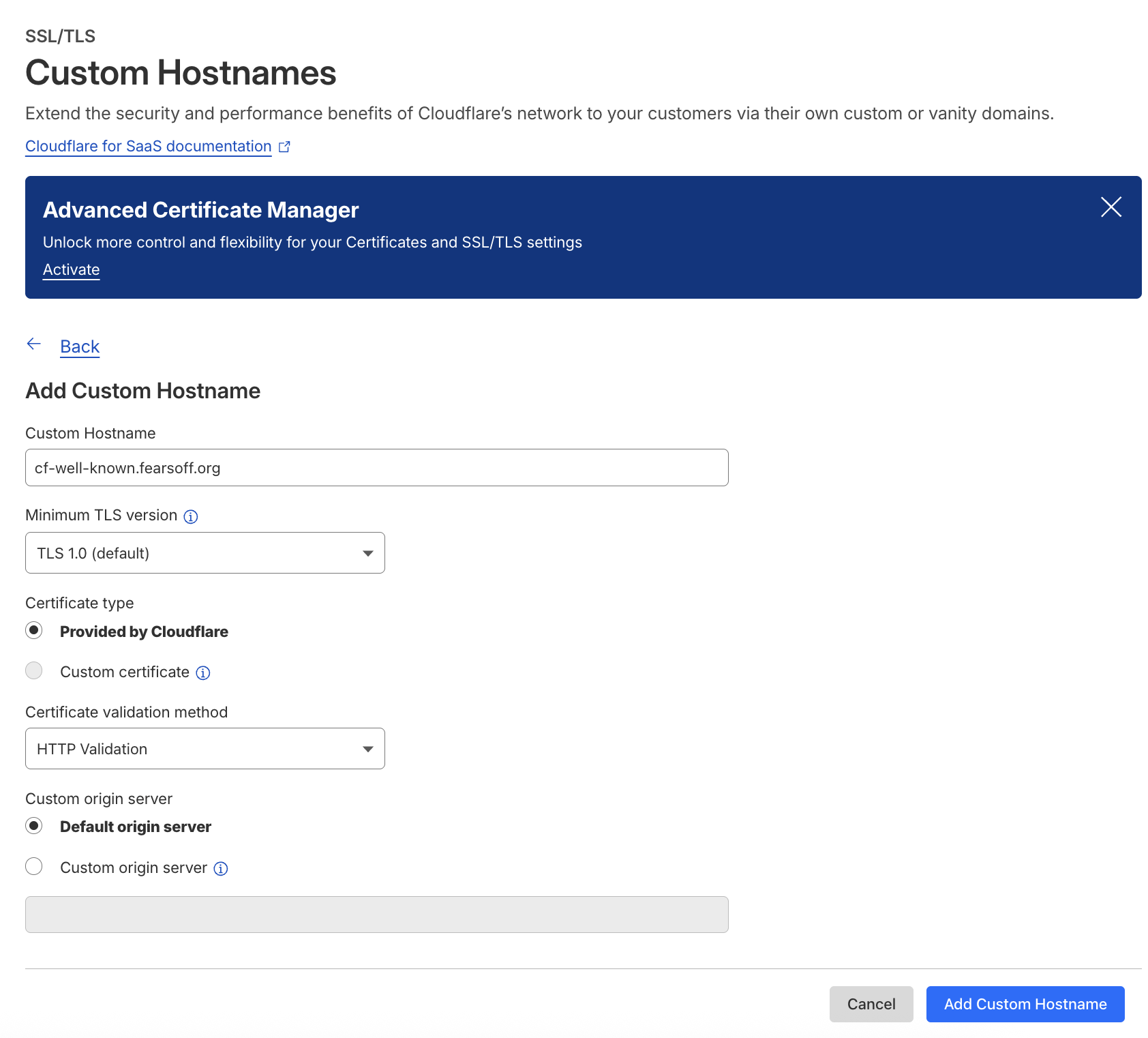This screenshot has height=1038, width=1148.
Task: Open Cloudflare for SaaS documentation link
Action: (148, 147)
